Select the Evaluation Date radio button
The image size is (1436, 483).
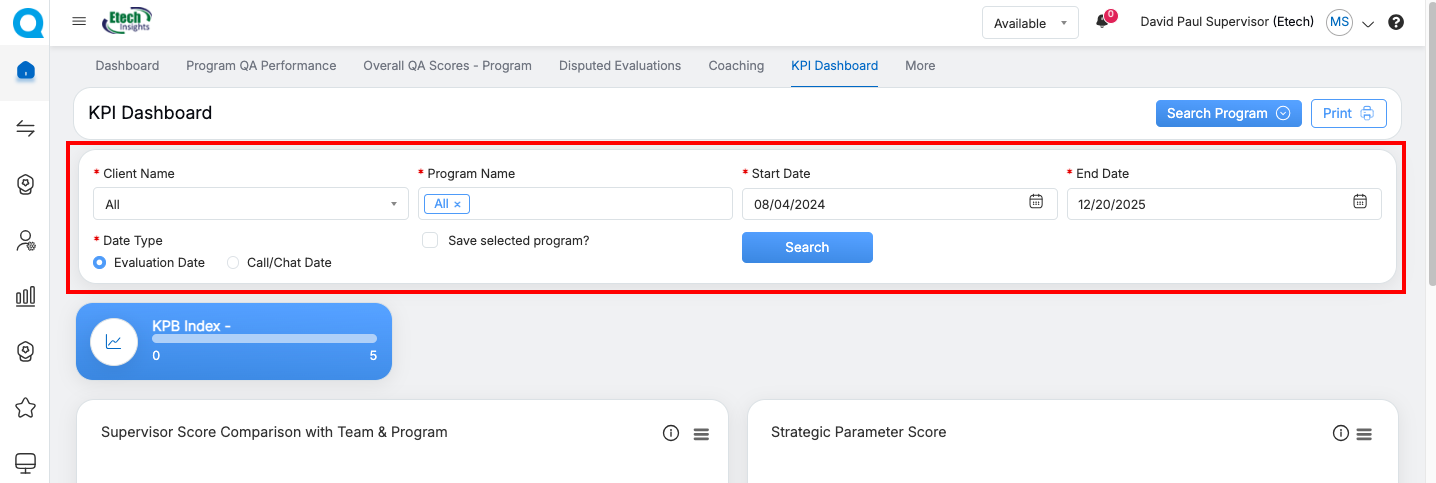click(x=100, y=263)
